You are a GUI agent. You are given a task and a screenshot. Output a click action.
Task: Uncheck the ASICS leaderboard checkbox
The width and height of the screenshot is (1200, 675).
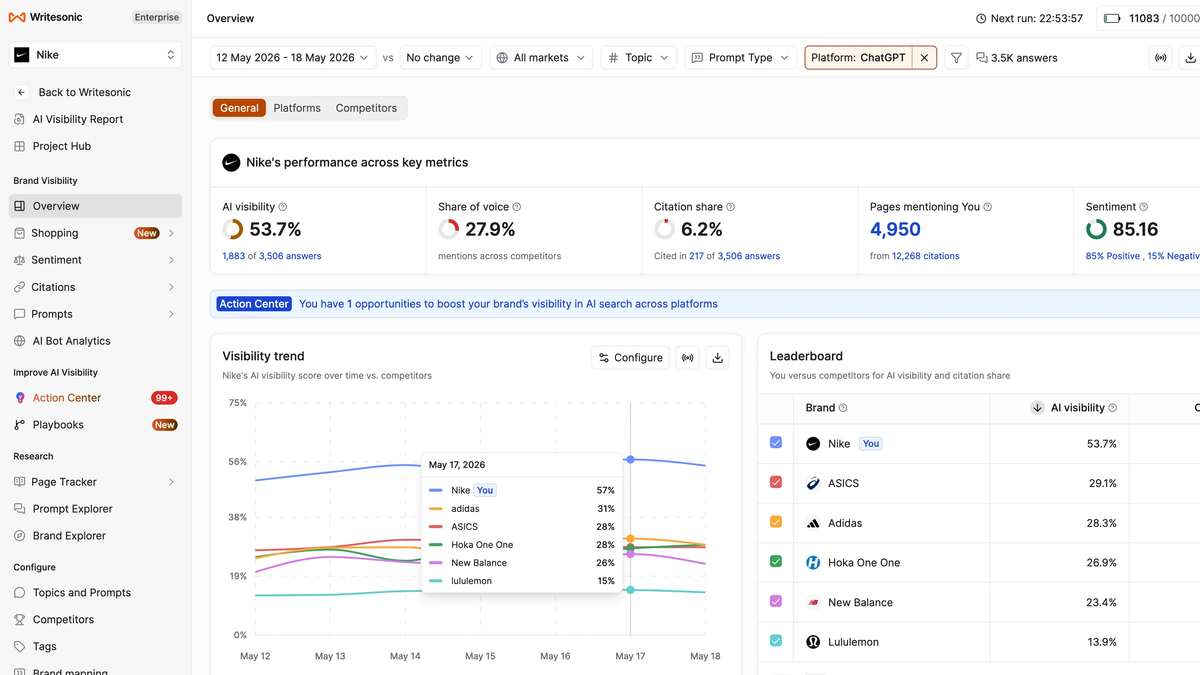pyautogui.click(x=776, y=483)
